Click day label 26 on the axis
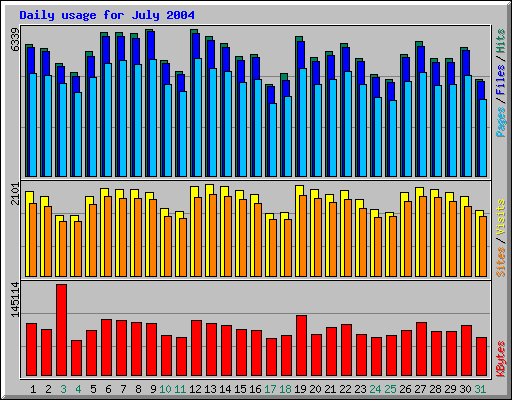This screenshot has width=512, height=400. pyautogui.click(x=405, y=389)
